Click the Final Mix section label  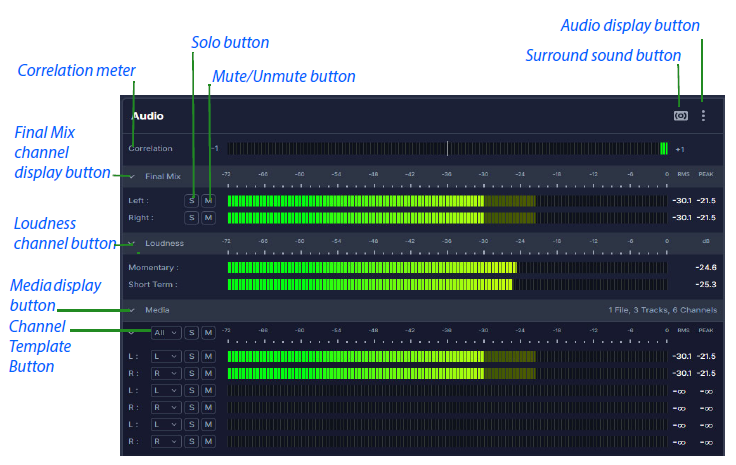tap(163, 176)
